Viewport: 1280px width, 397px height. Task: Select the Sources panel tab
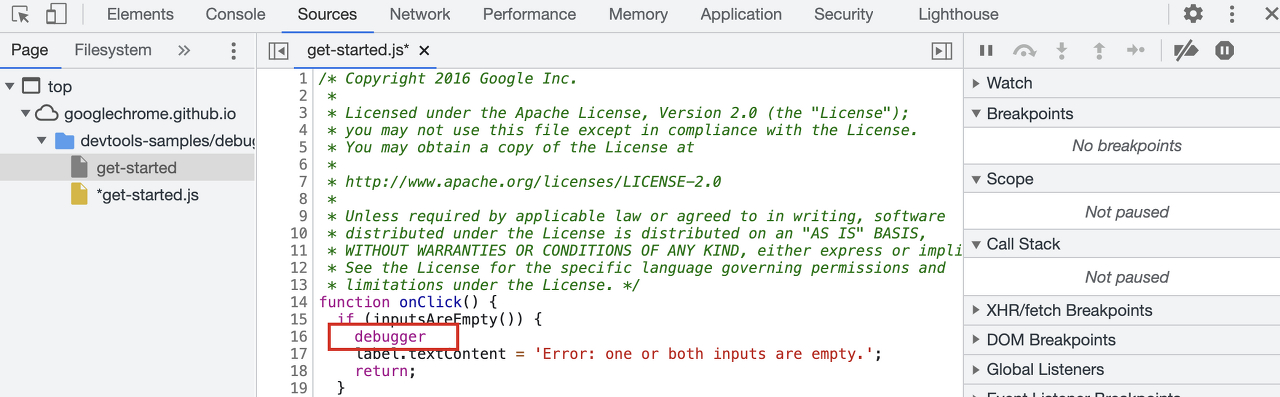coord(327,14)
